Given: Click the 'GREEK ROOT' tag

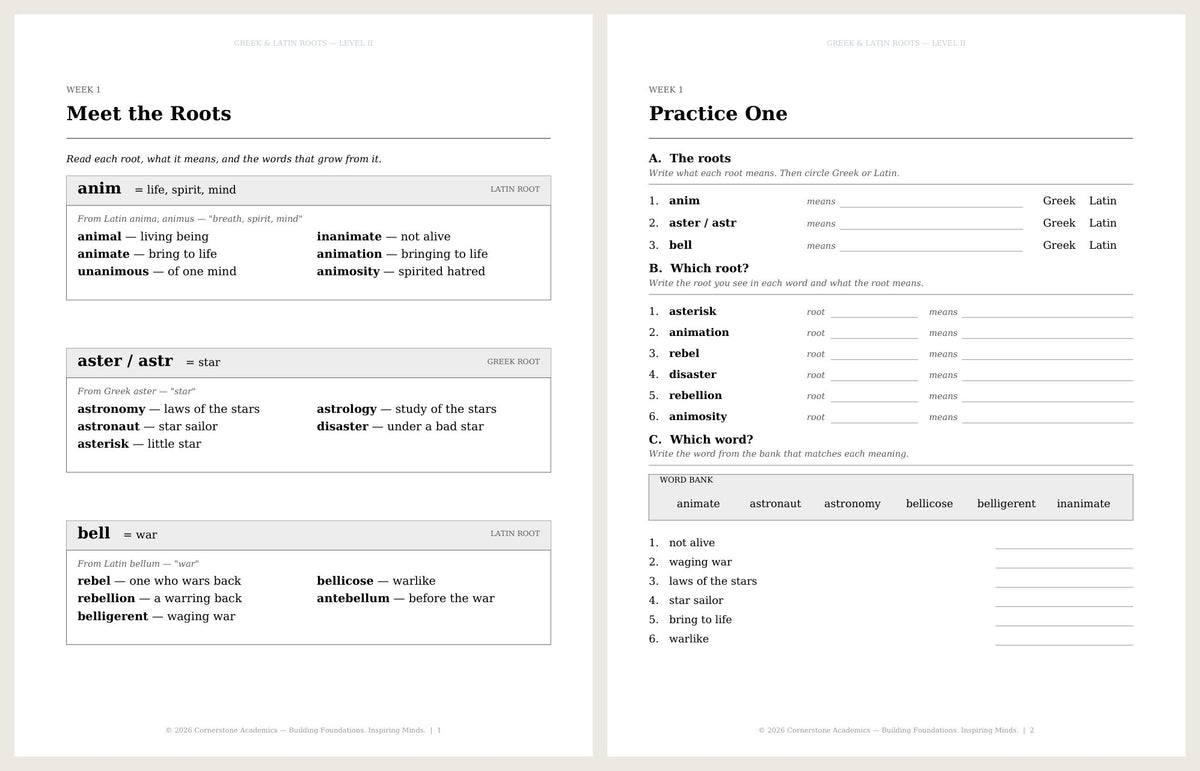Looking at the screenshot, I should tap(513, 362).
